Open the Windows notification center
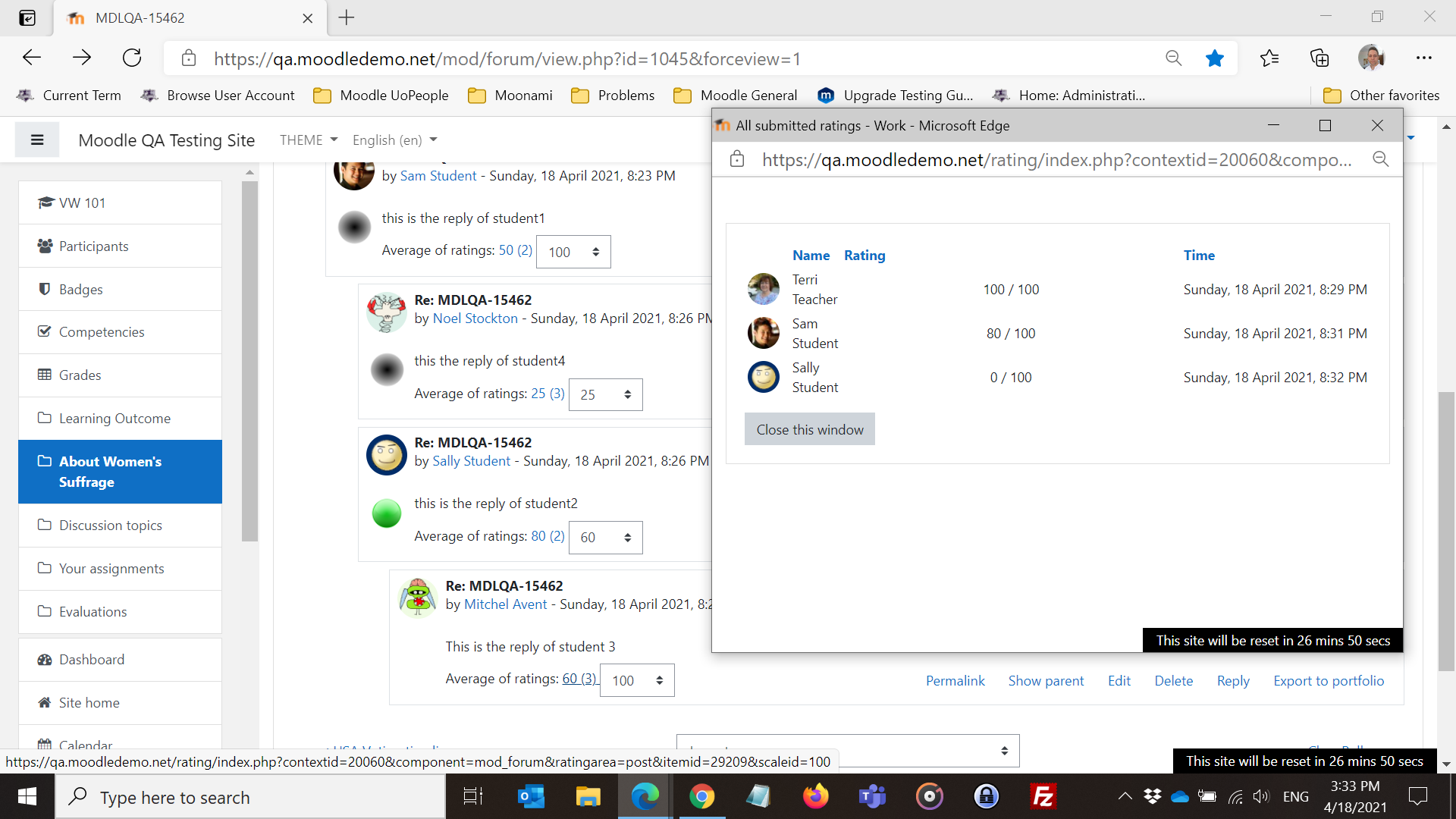The width and height of the screenshot is (1456, 819). (x=1417, y=797)
